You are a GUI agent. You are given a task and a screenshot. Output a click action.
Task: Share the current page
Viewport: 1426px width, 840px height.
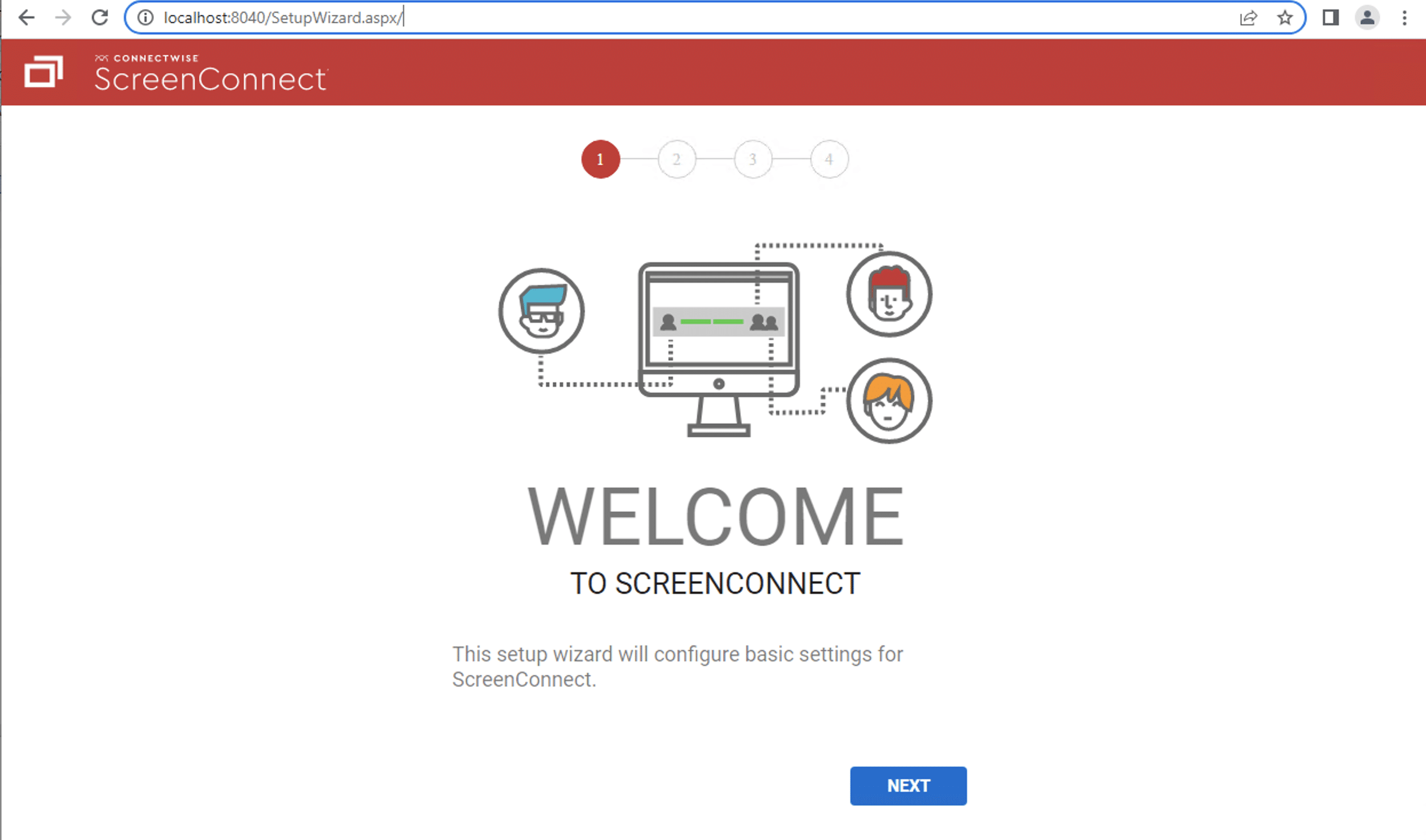tap(1247, 17)
